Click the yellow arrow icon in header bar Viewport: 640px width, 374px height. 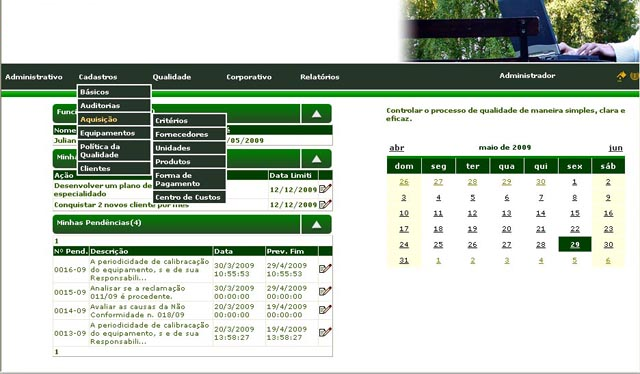point(621,76)
